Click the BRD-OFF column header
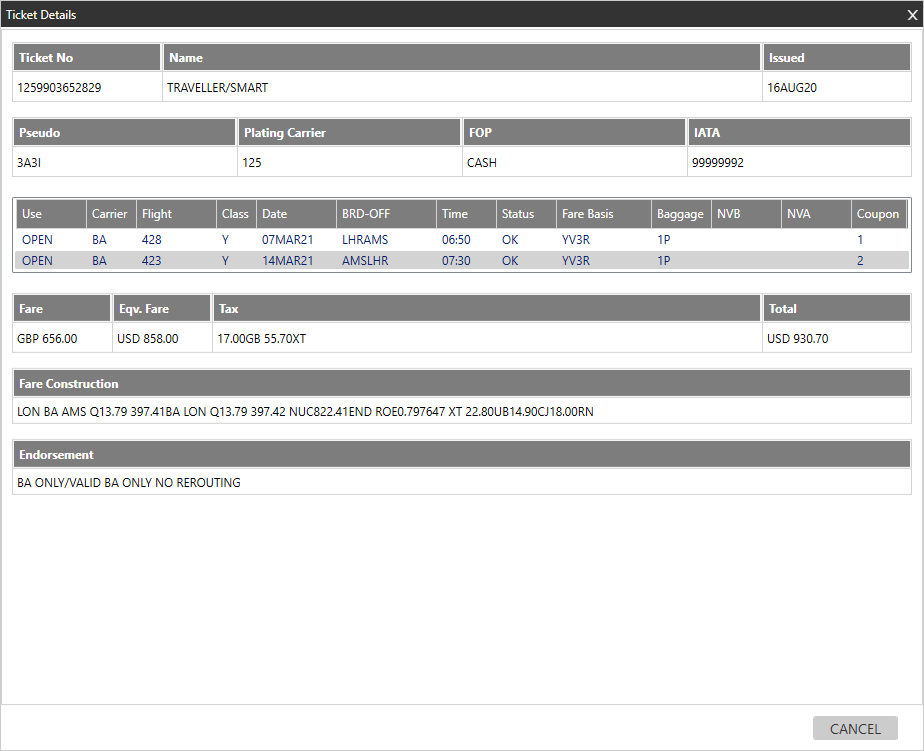This screenshot has width=924, height=751. pos(386,214)
